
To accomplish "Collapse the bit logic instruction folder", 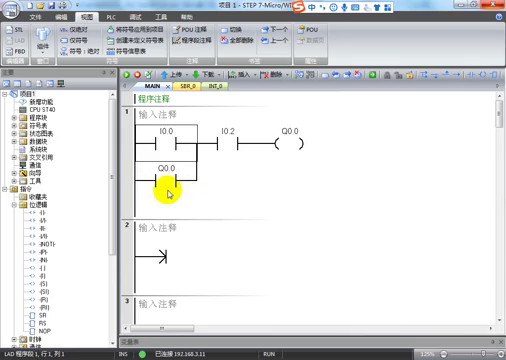I will click(x=14, y=205).
